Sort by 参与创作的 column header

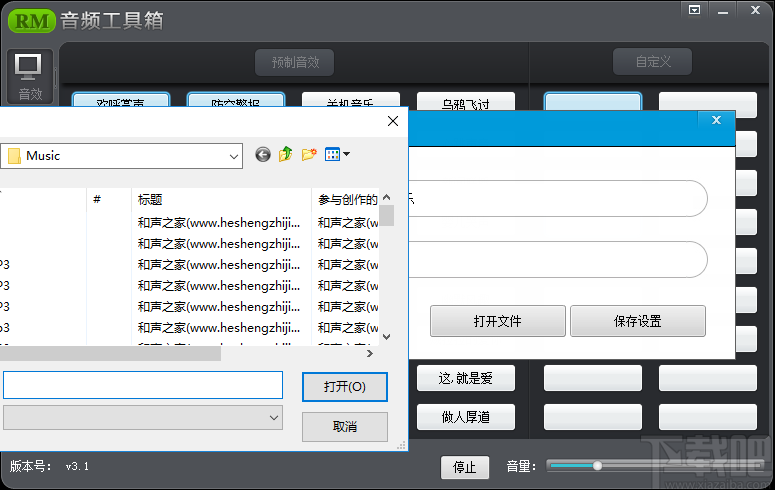pos(346,200)
